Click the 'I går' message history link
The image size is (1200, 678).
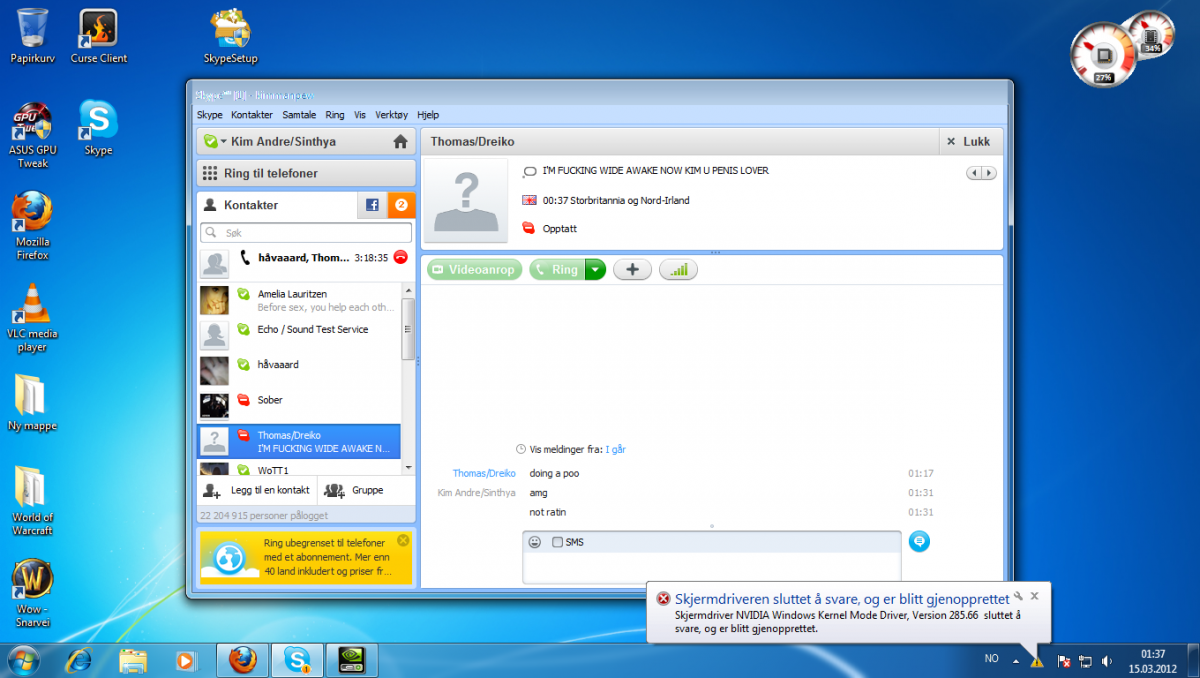[x=616, y=450]
